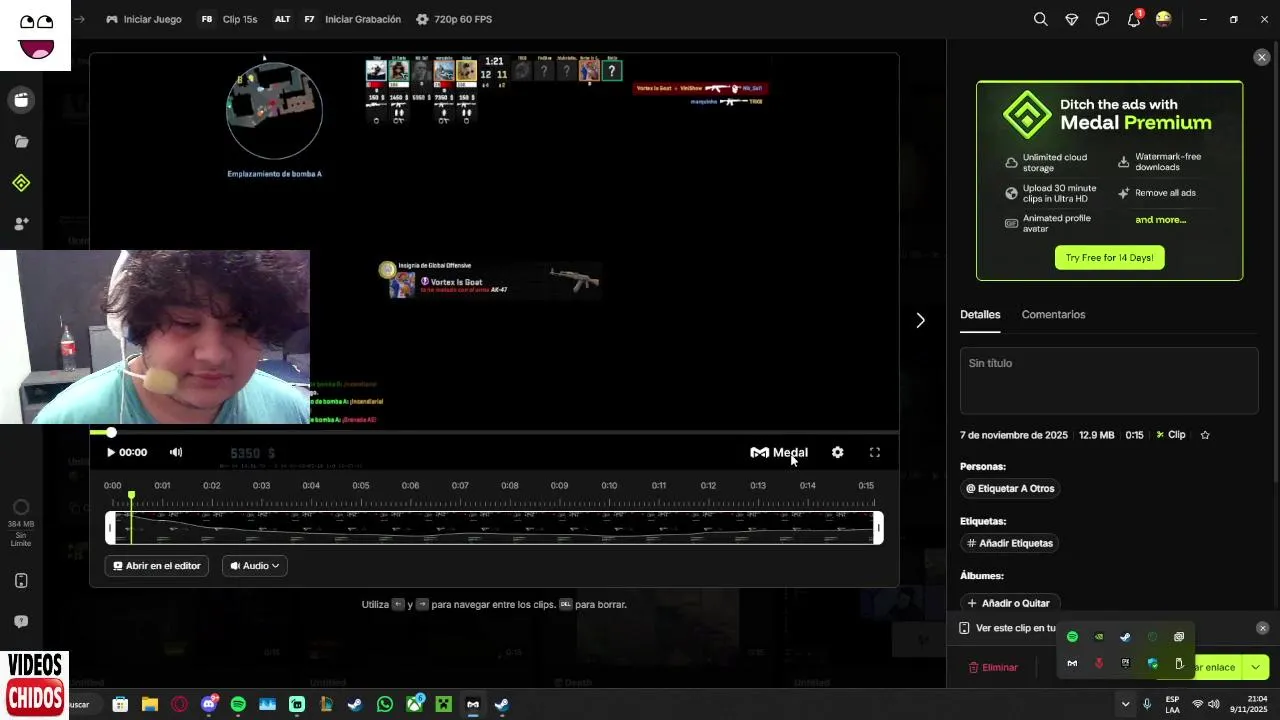Screen dimensions: 1280x720
Task: Open search in the top bar
Action: 1040,19
